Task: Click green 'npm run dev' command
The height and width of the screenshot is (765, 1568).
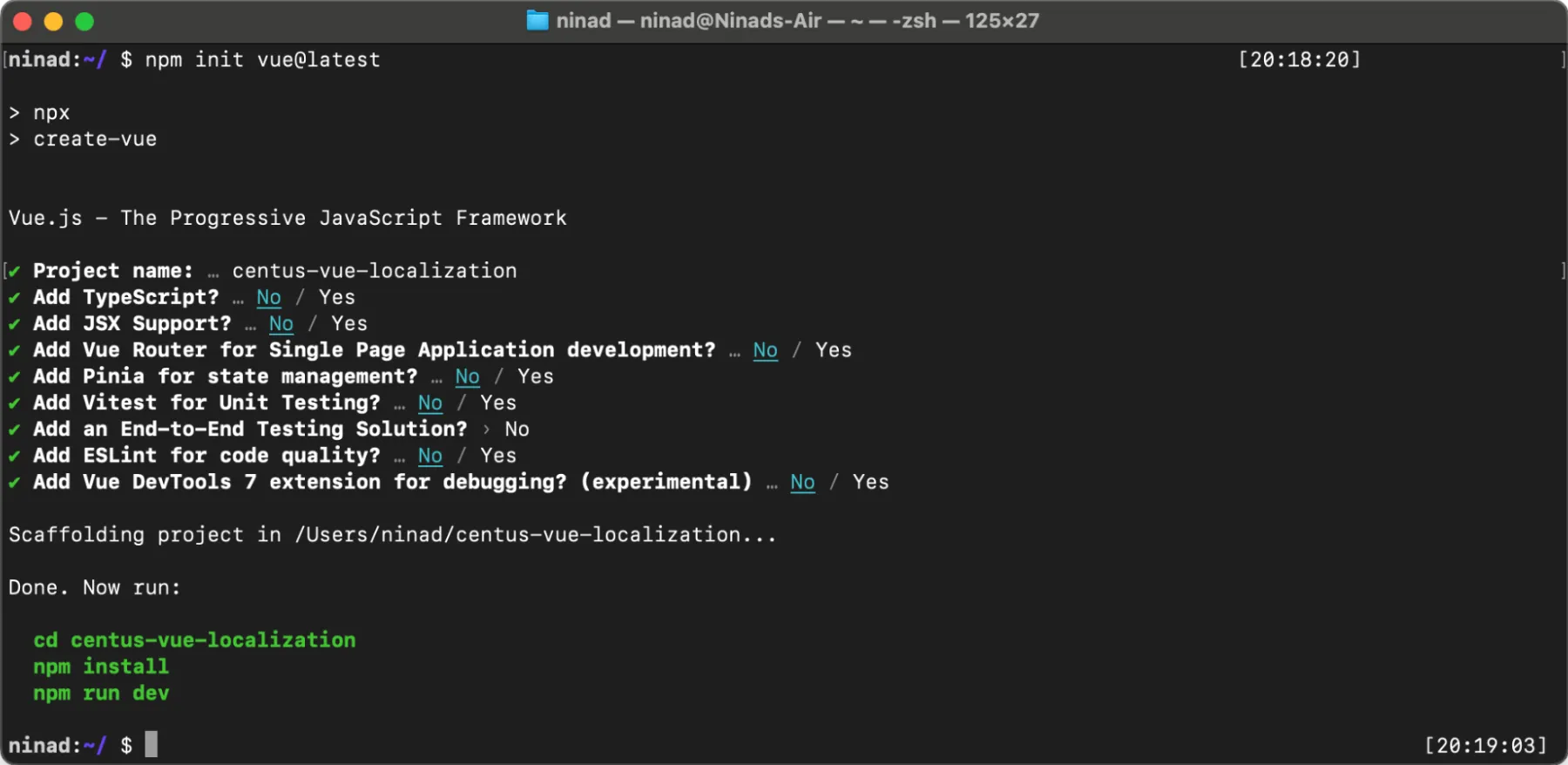Action: [x=101, y=694]
